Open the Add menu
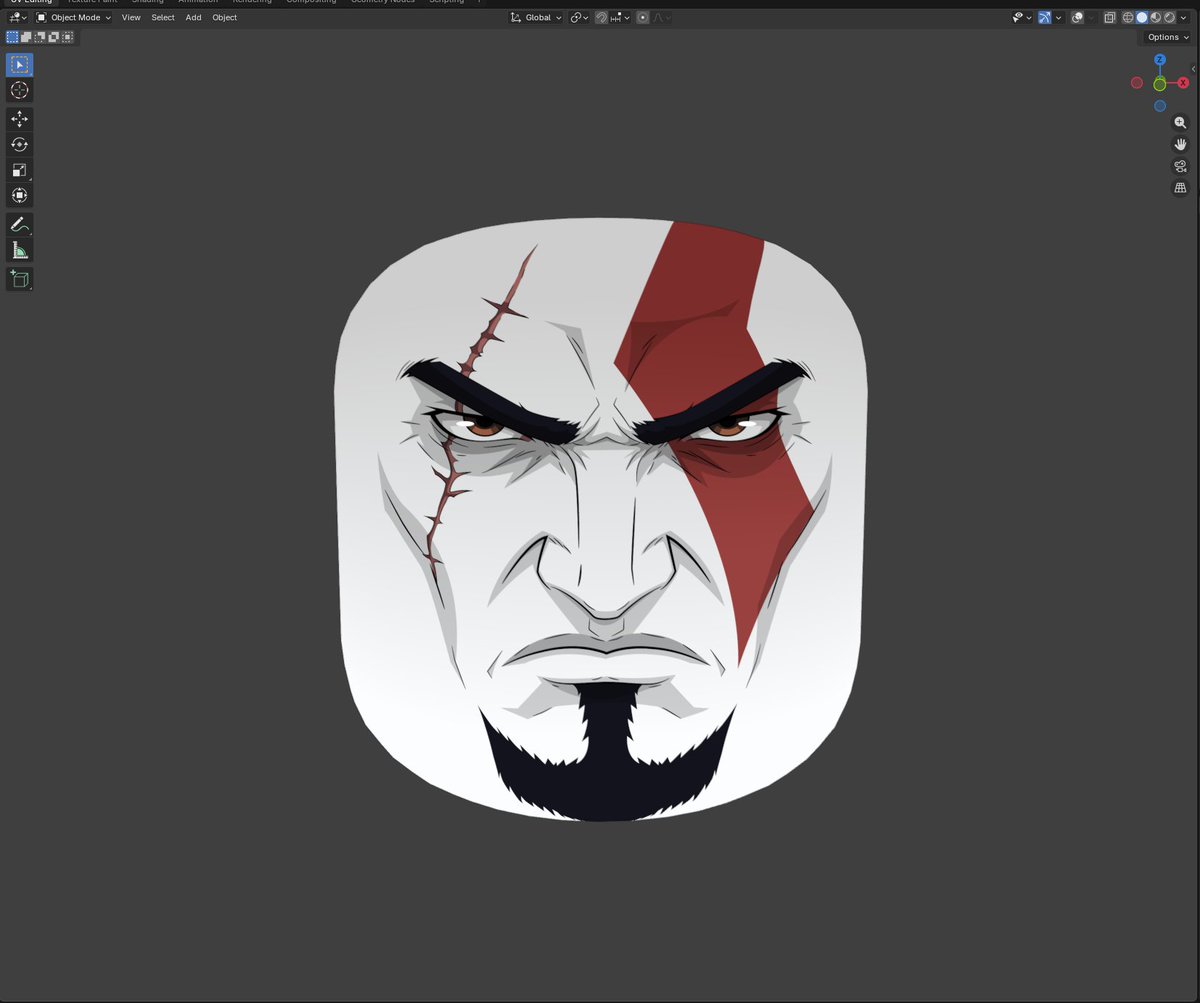The image size is (1200, 1003). (x=193, y=18)
